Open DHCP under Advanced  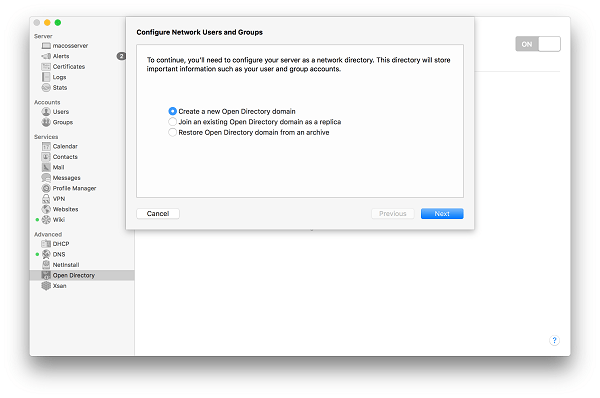pyautogui.click(x=61, y=244)
